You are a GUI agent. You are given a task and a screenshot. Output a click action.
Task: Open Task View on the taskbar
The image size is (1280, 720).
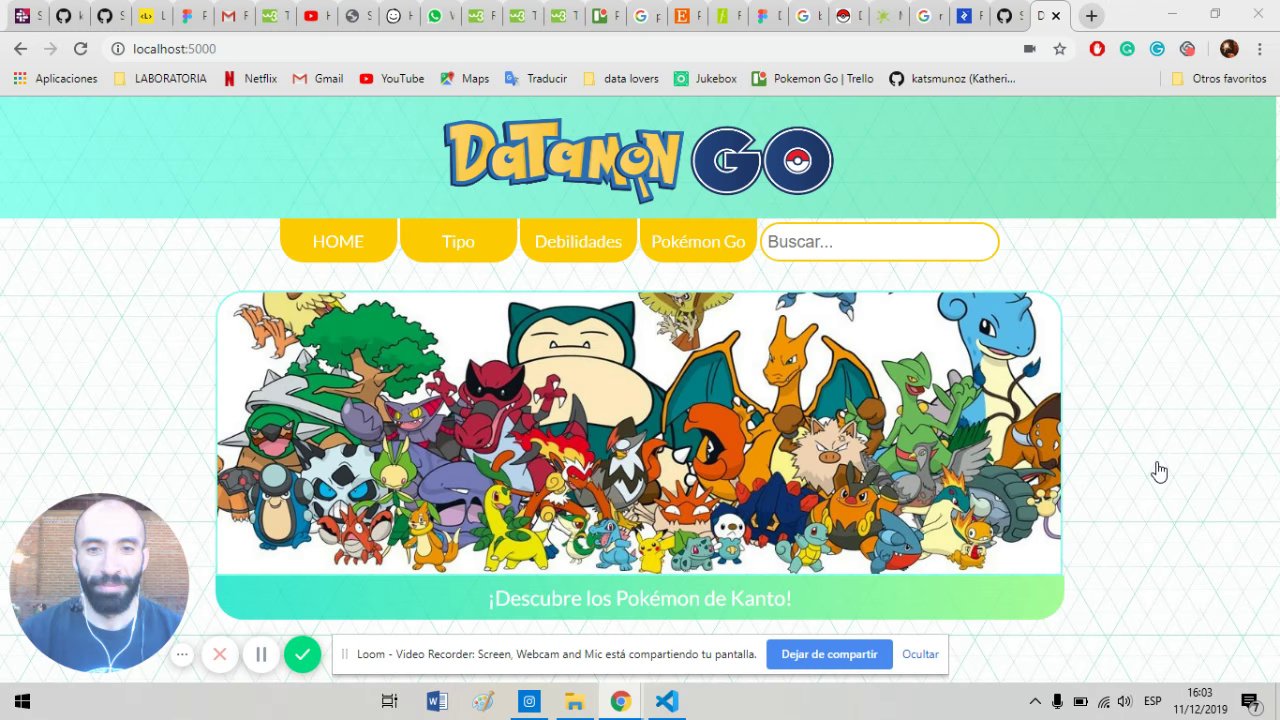click(390, 701)
